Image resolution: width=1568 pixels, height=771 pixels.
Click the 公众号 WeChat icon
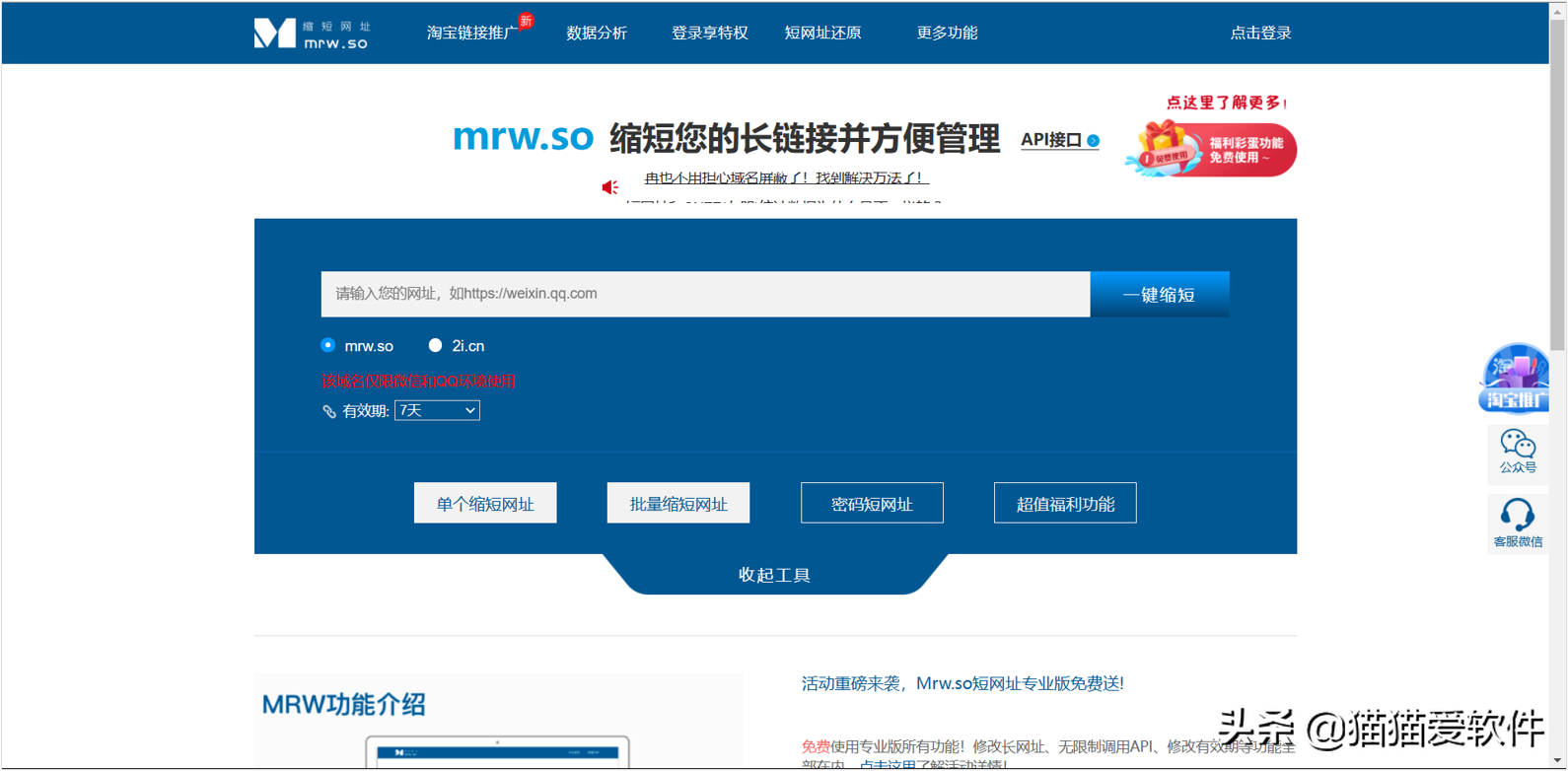1518,452
